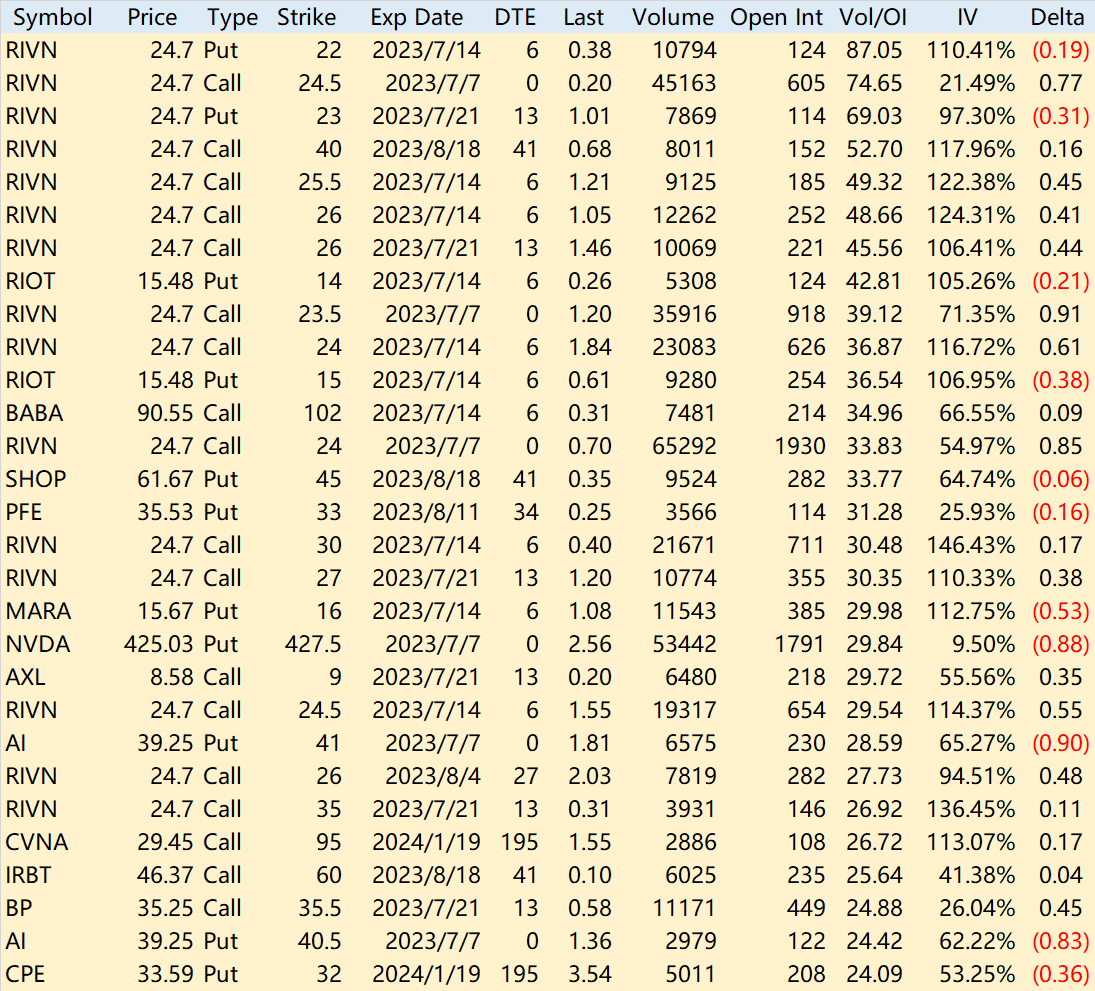Image resolution: width=1095 pixels, height=991 pixels.
Task: Click the IV value 41.38%
Action: 977,874
